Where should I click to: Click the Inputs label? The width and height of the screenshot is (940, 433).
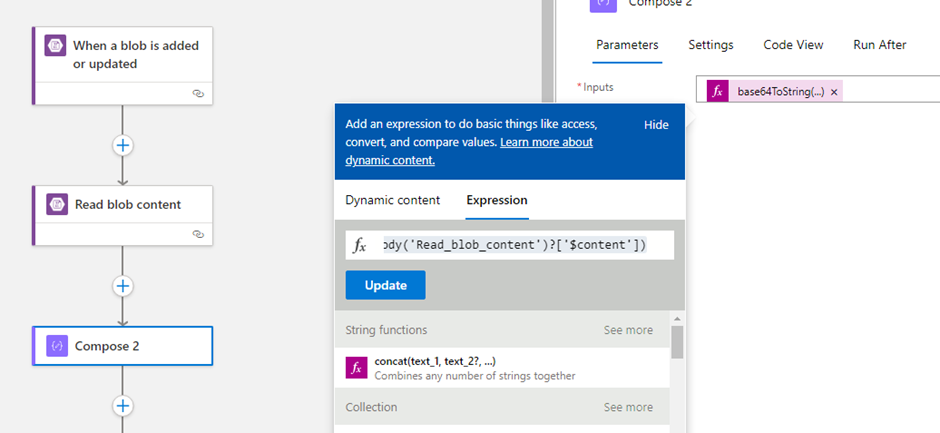point(598,87)
